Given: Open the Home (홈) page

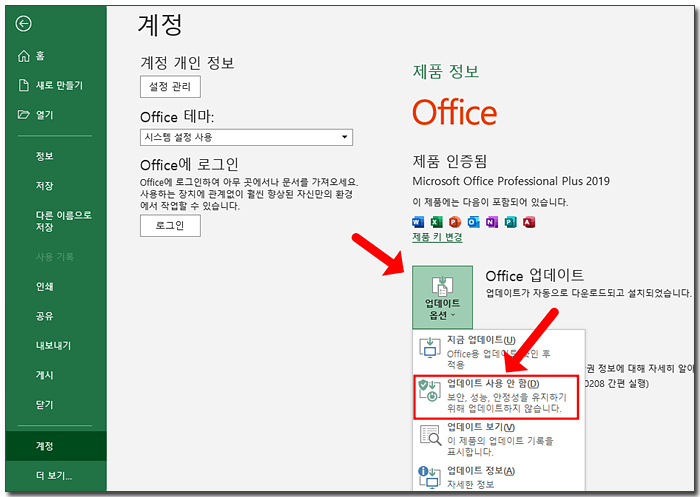Looking at the screenshot, I should [56, 56].
